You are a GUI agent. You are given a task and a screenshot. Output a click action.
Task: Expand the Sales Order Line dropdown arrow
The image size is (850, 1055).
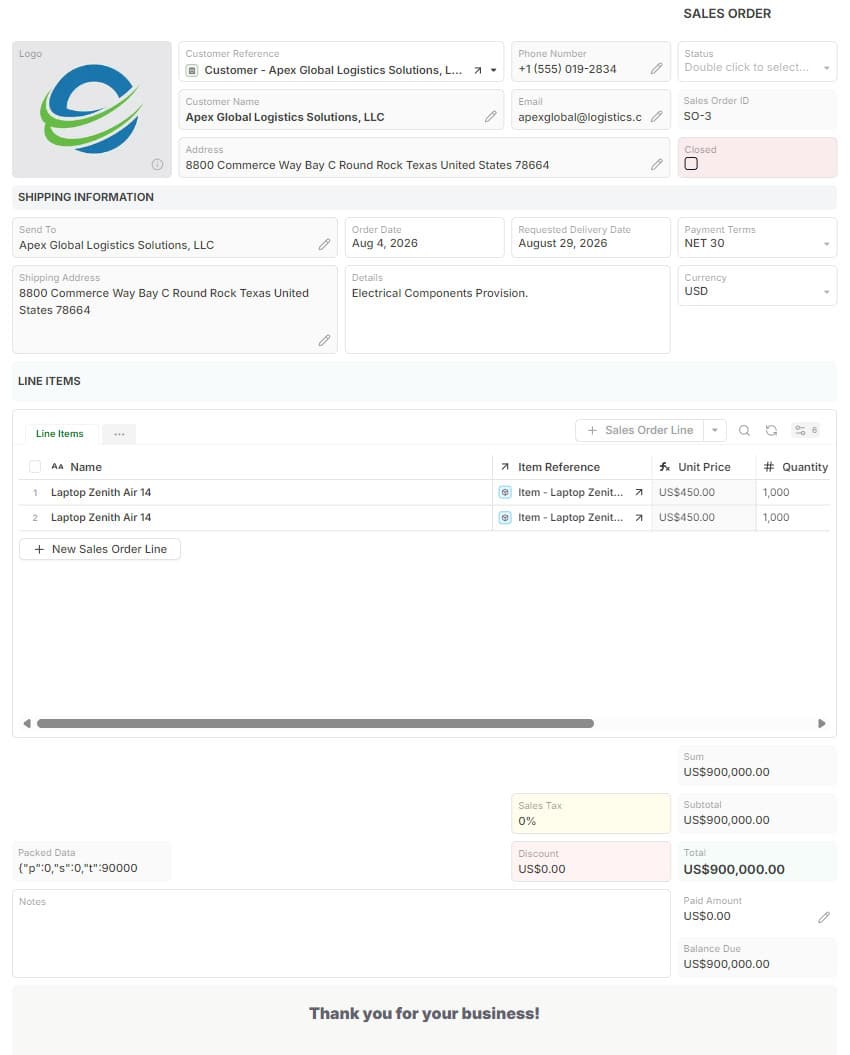[715, 431]
